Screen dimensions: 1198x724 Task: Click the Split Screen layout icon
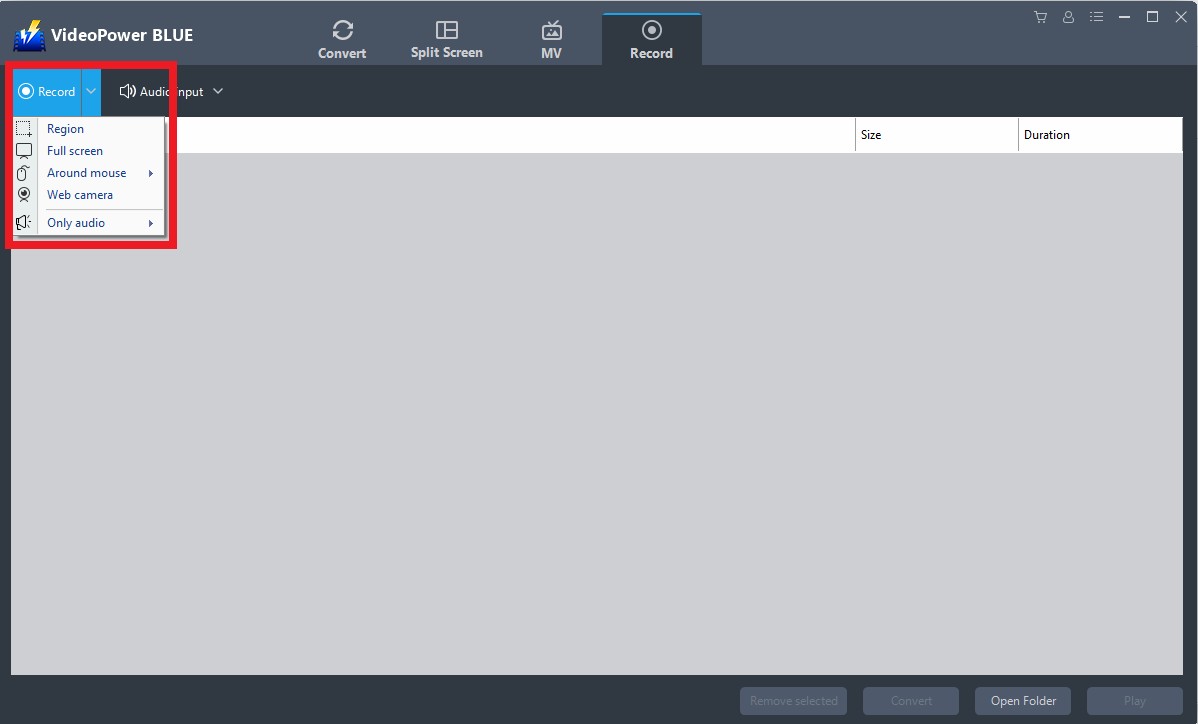click(447, 30)
